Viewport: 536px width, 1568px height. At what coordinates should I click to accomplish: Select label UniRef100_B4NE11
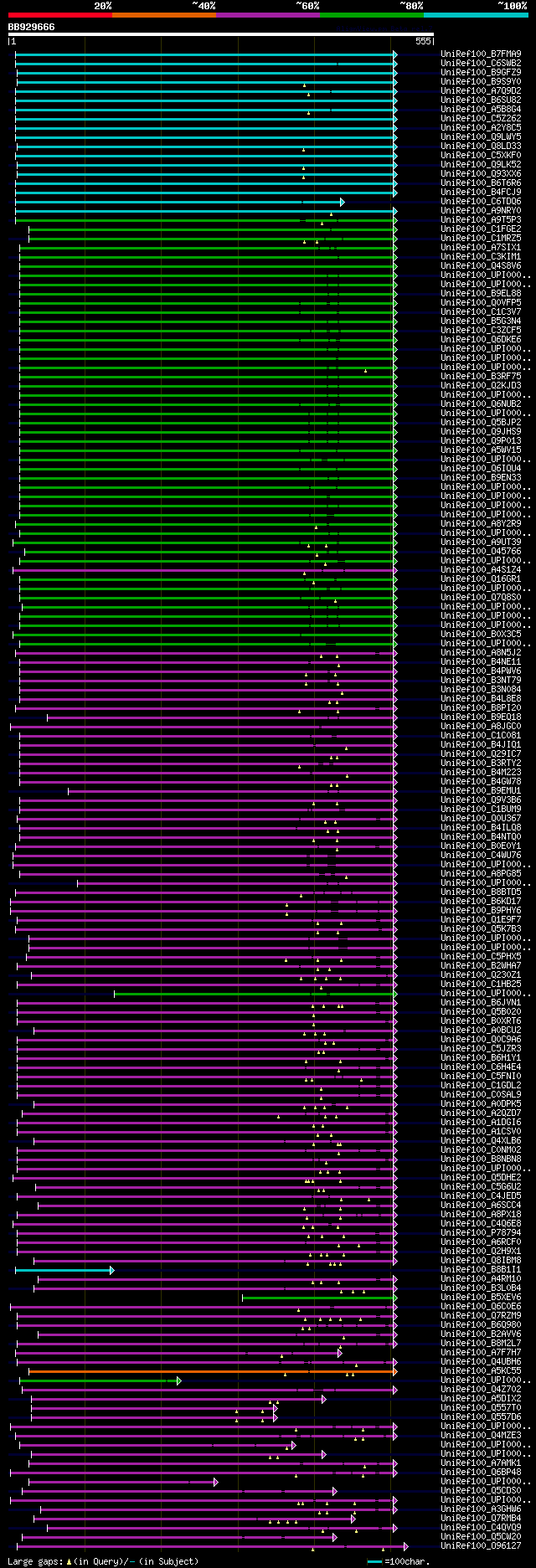pos(481,662)
